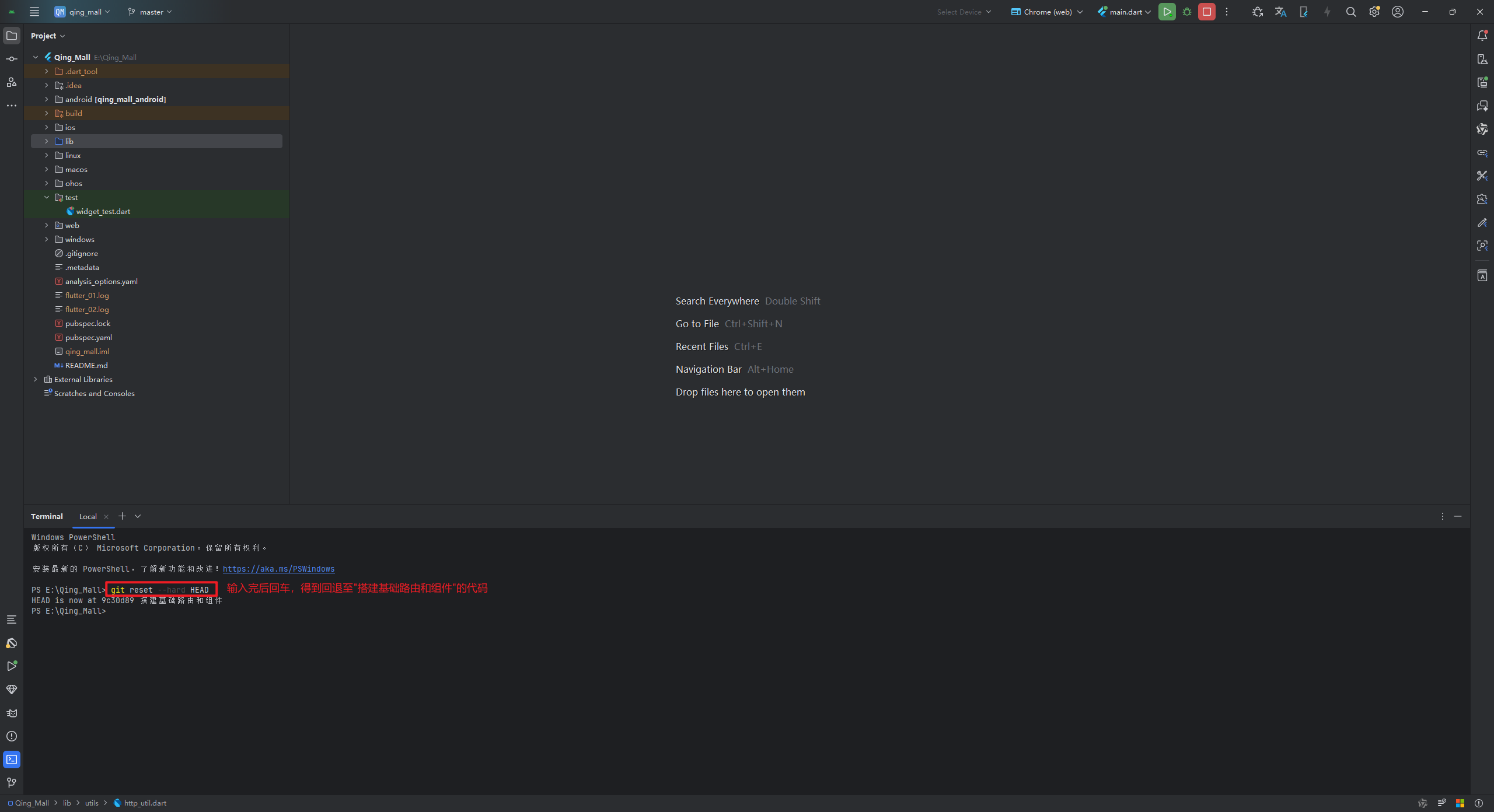
Task: Open the aka.ms/PSWindows link
Action: coord(278,569)
